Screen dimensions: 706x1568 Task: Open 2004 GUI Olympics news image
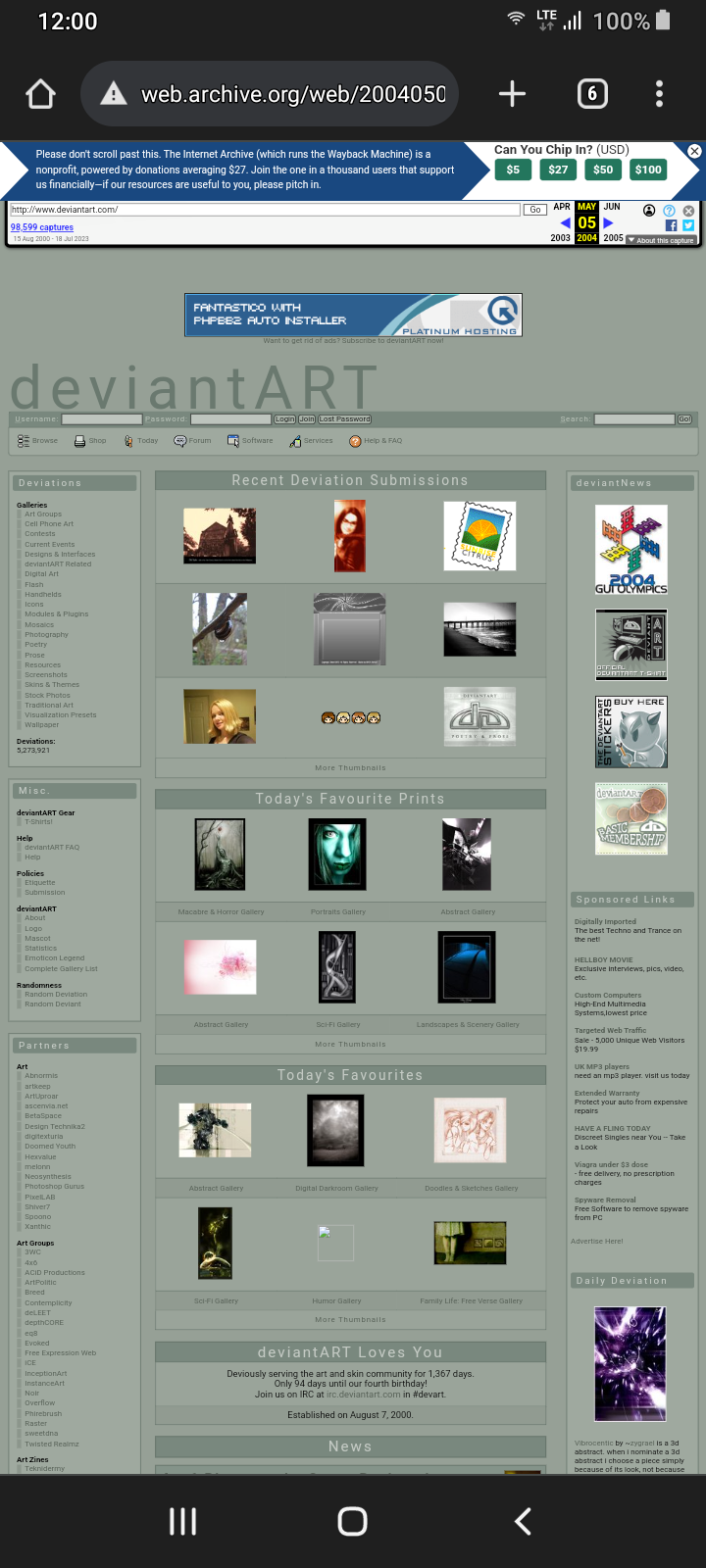631,550
